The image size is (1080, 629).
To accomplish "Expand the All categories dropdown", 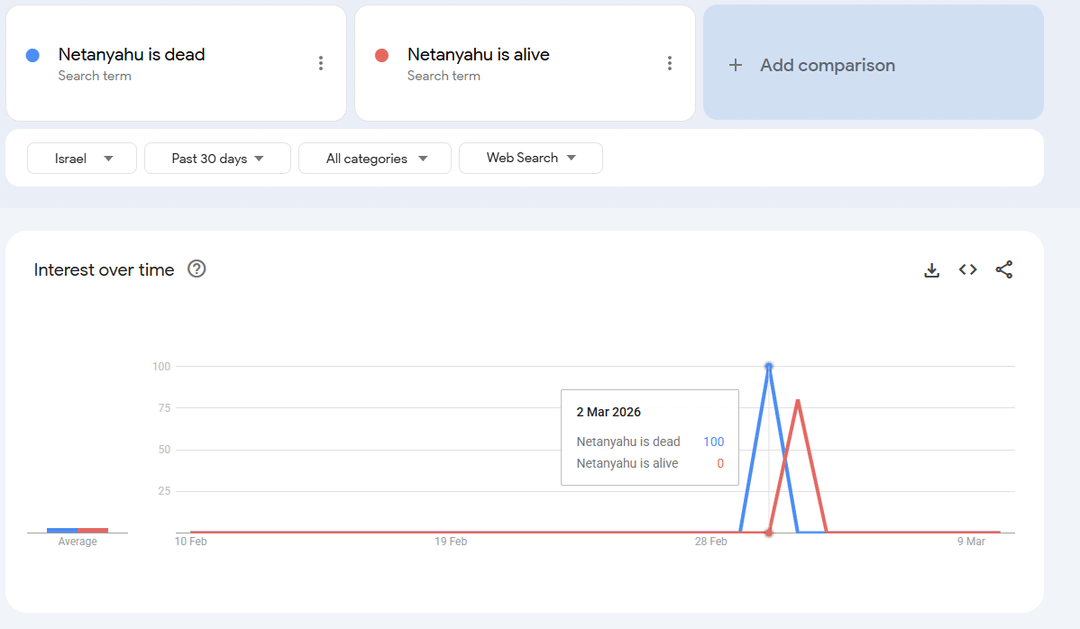I will point(375,158).
